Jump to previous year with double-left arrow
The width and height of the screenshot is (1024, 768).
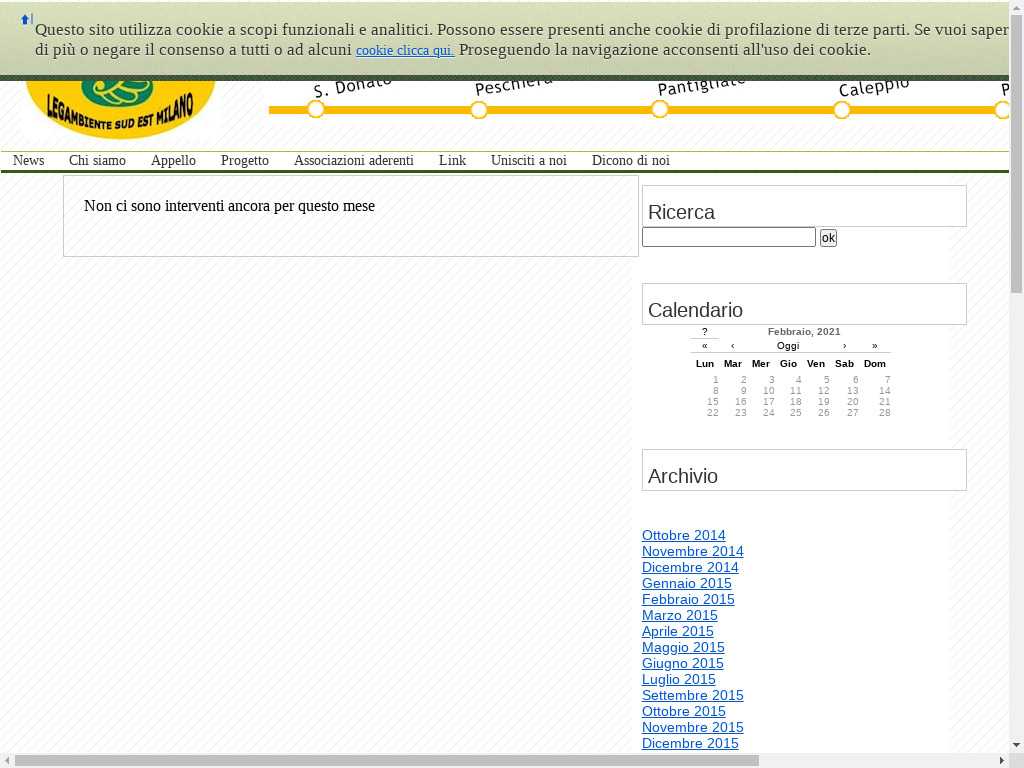704,346
